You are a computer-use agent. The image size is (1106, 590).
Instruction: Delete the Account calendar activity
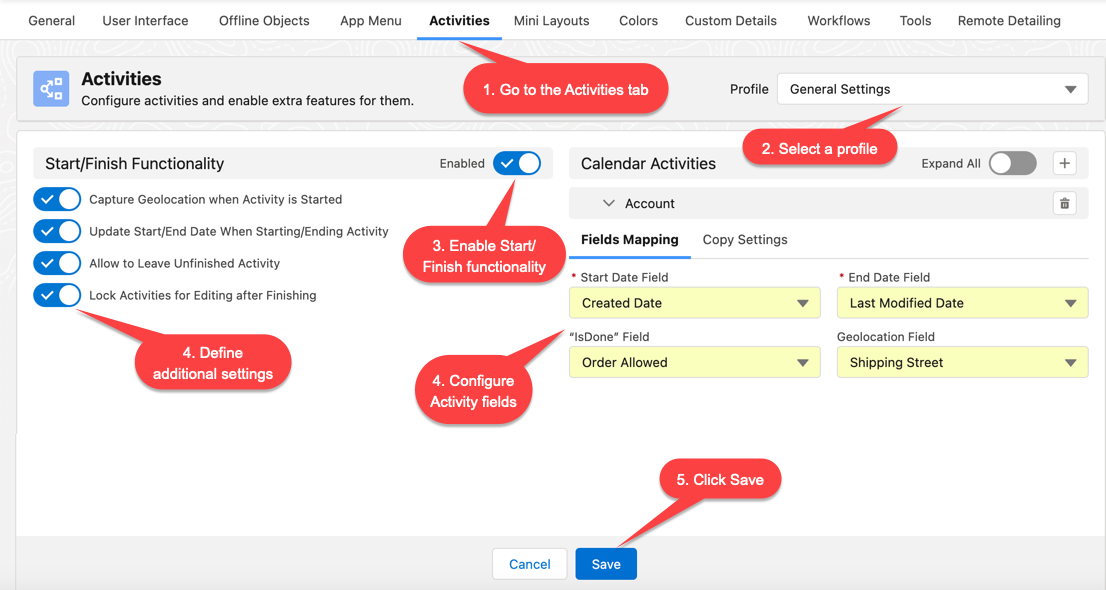tap(1064, 202)
